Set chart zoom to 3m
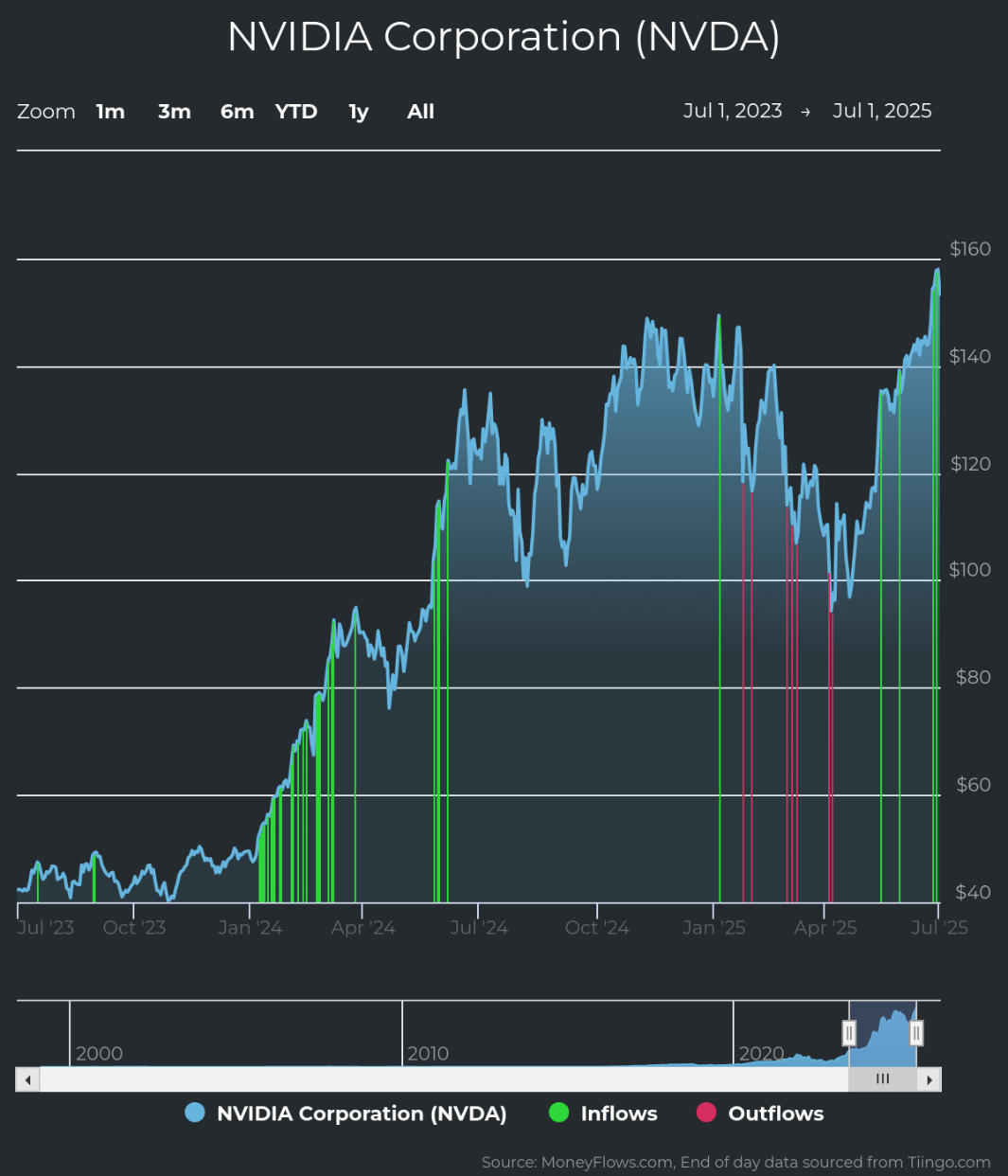The height and width of the screenshot is (1176, 1008). point(174,112)
